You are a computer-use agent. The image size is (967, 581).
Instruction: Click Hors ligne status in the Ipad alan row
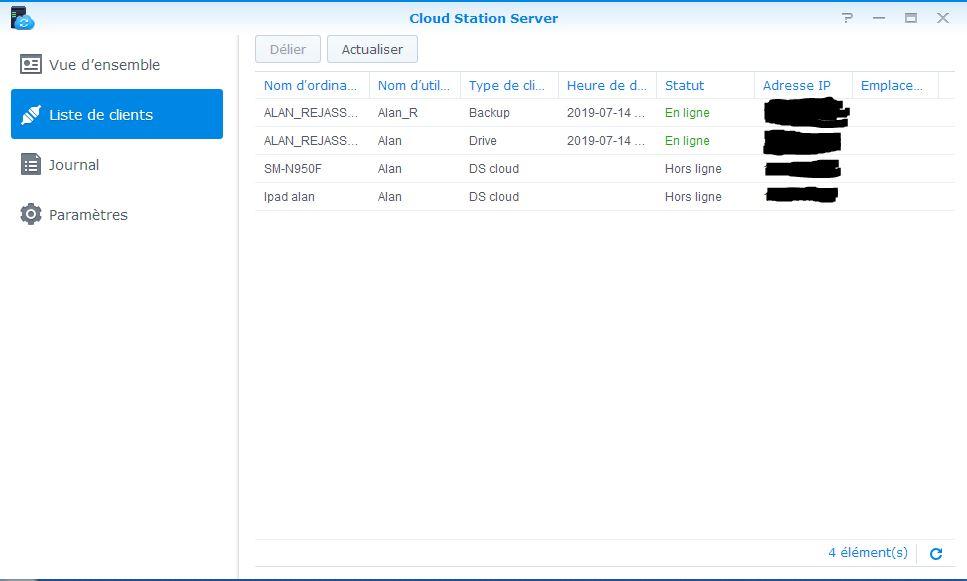coord(693,197)
